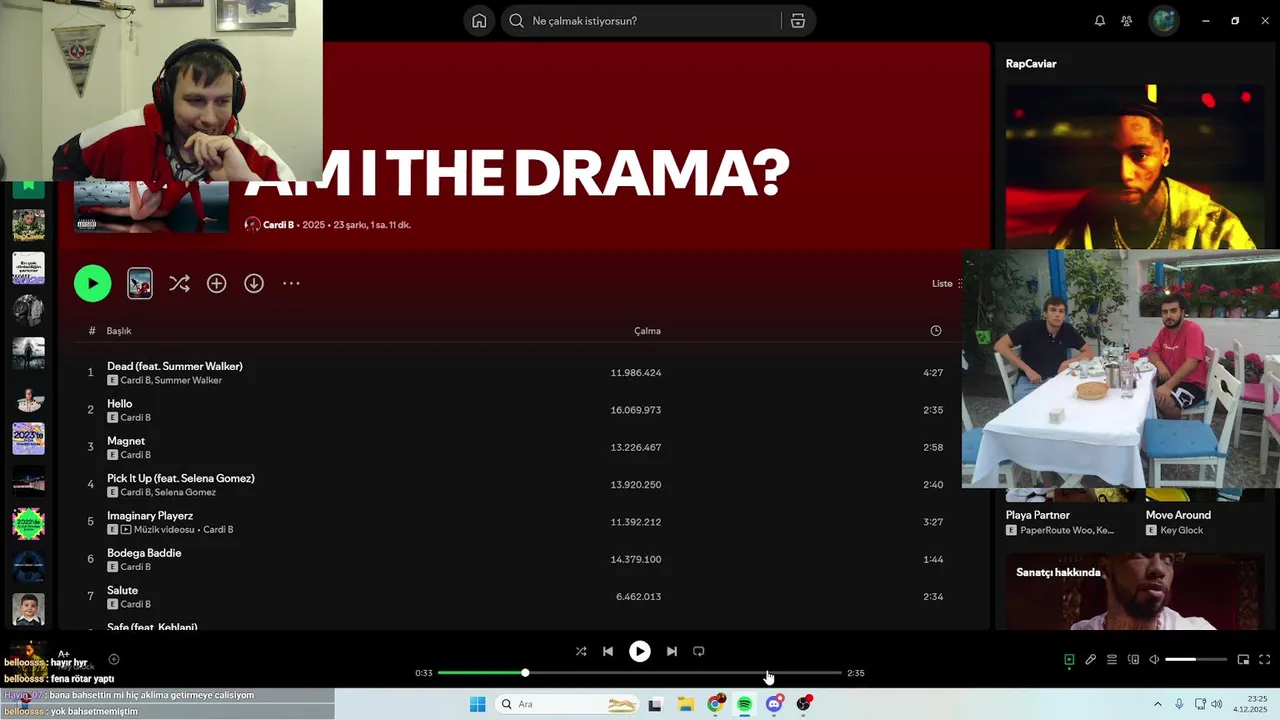Viewport: 1280px width, 720px height.
Task: Open the Sanatçı hakkında artist card
Action: click(1135, 591)
